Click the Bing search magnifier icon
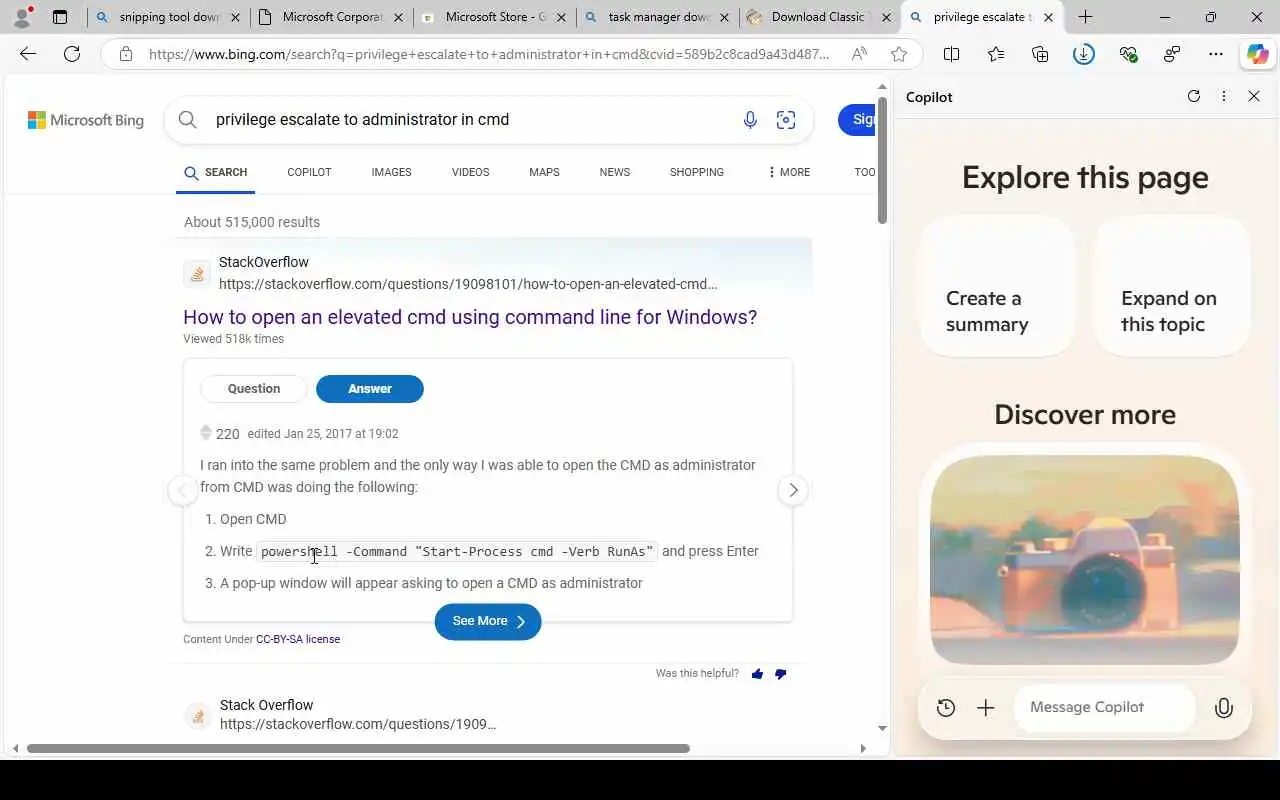Image resolution: width=1280 pixels, height=800 pixels. [x=187, y=120]
